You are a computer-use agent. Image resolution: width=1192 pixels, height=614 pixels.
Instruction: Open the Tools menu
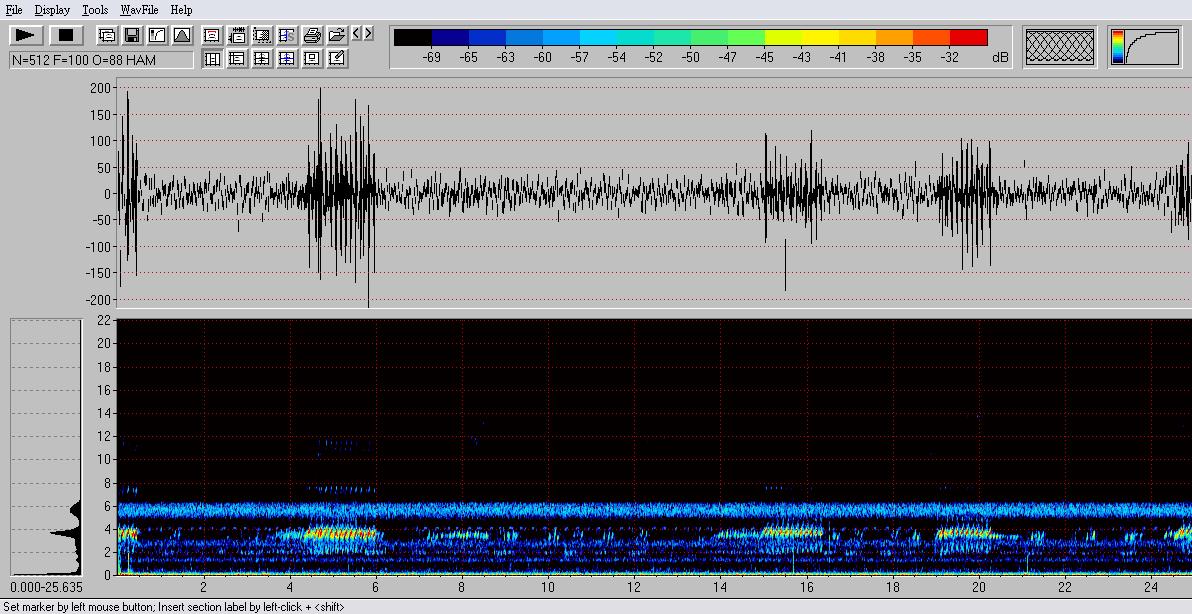[x=95, y=10]
